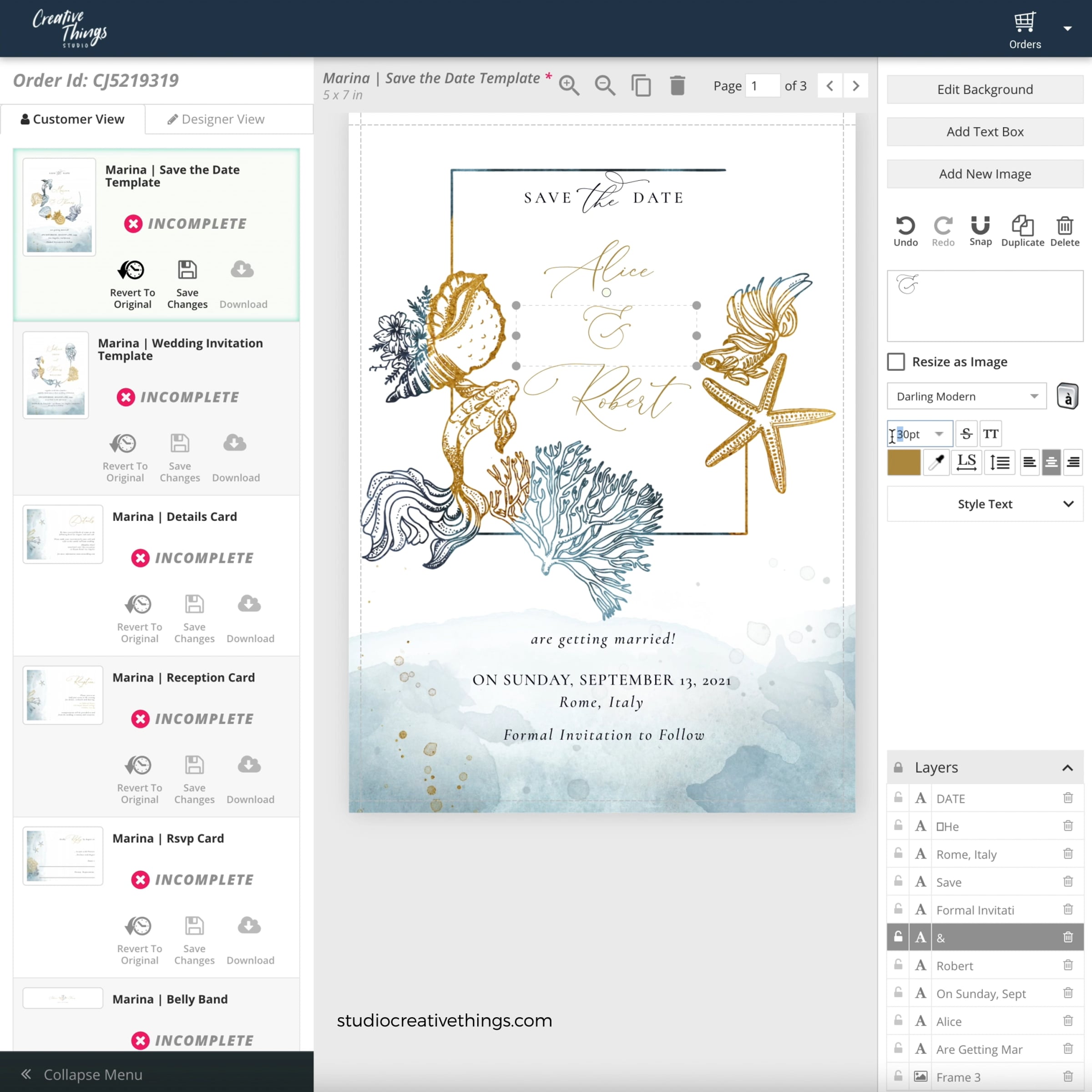
Task: Click the Duplicate element icon
Action: coord(1022,231)
